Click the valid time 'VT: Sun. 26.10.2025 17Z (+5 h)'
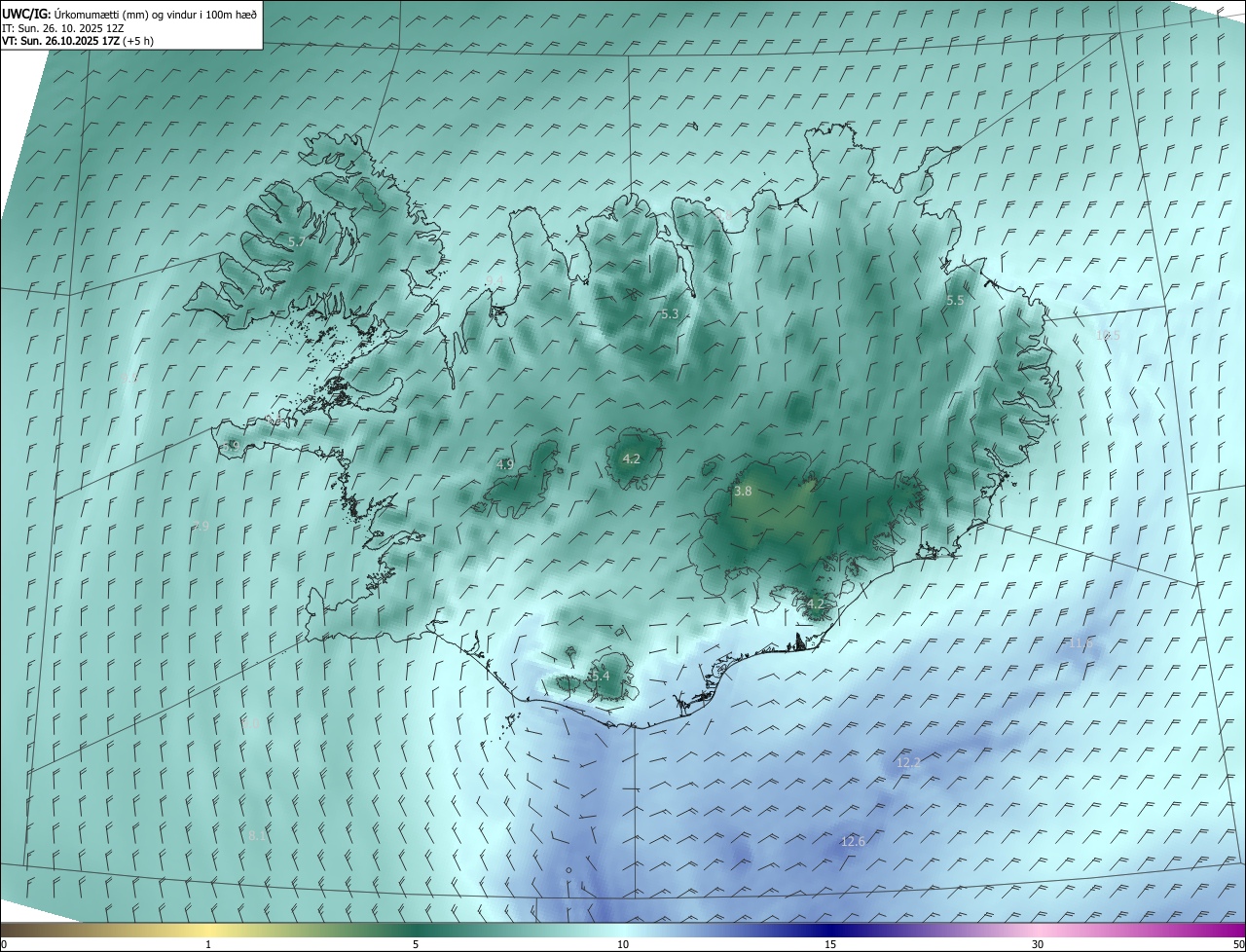Image resolution: width=1246 pixels, height=952 pixels. (77, 41)
